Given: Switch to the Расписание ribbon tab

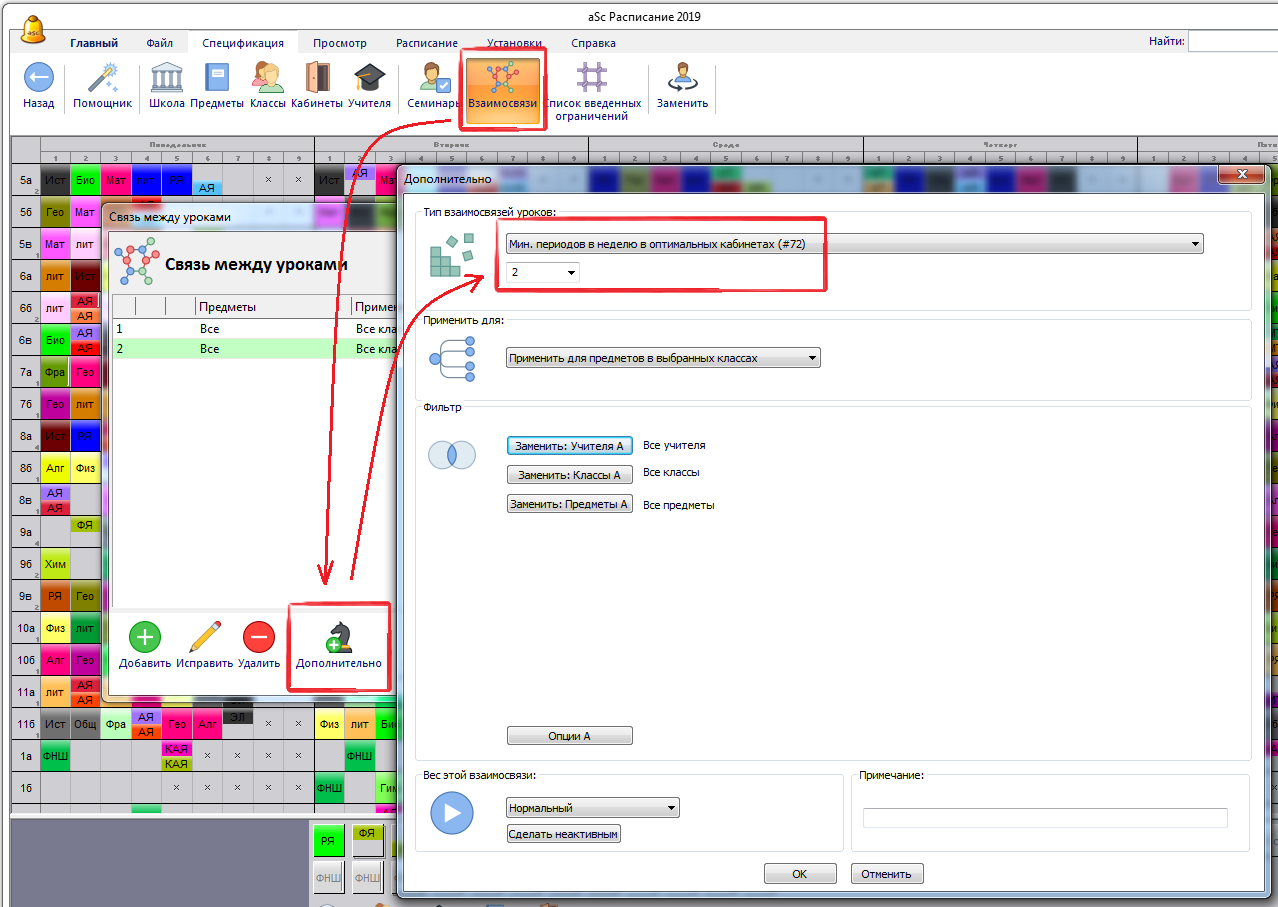Looking at the screenshot, I should pyautogui.click(x=426, y=43).
